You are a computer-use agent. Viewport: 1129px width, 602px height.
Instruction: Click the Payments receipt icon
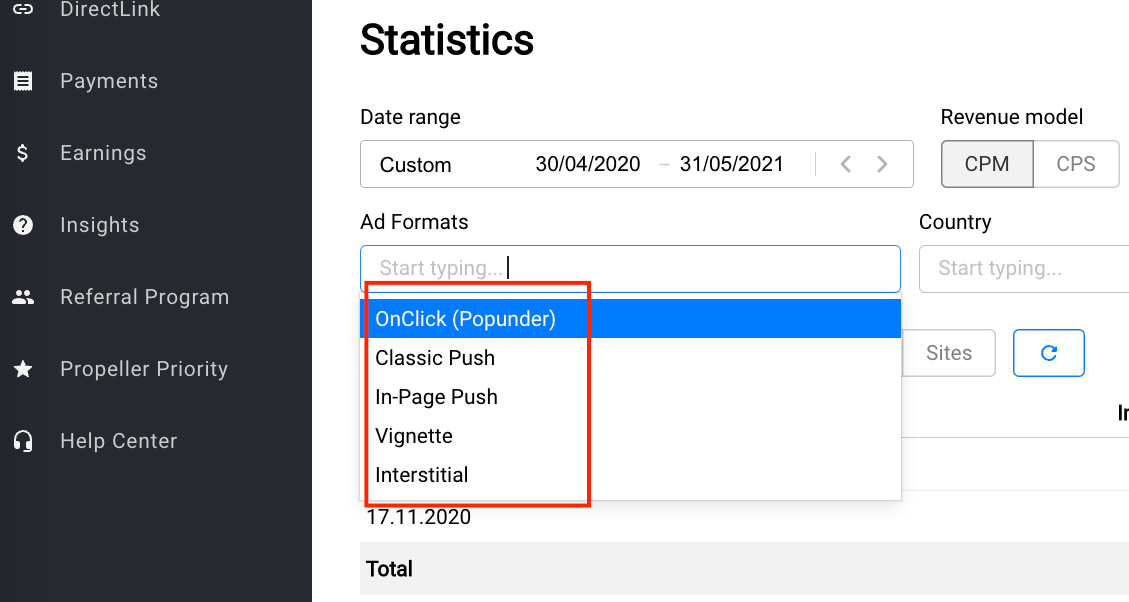pyautogui.click(x=23, y=81)
